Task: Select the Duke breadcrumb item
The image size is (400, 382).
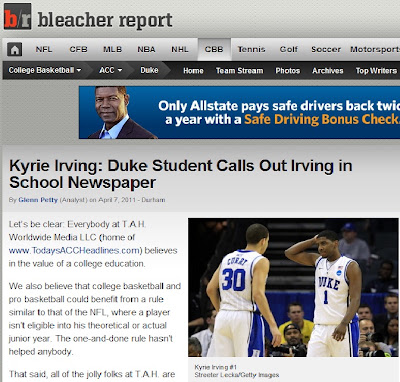Action: 149,70
